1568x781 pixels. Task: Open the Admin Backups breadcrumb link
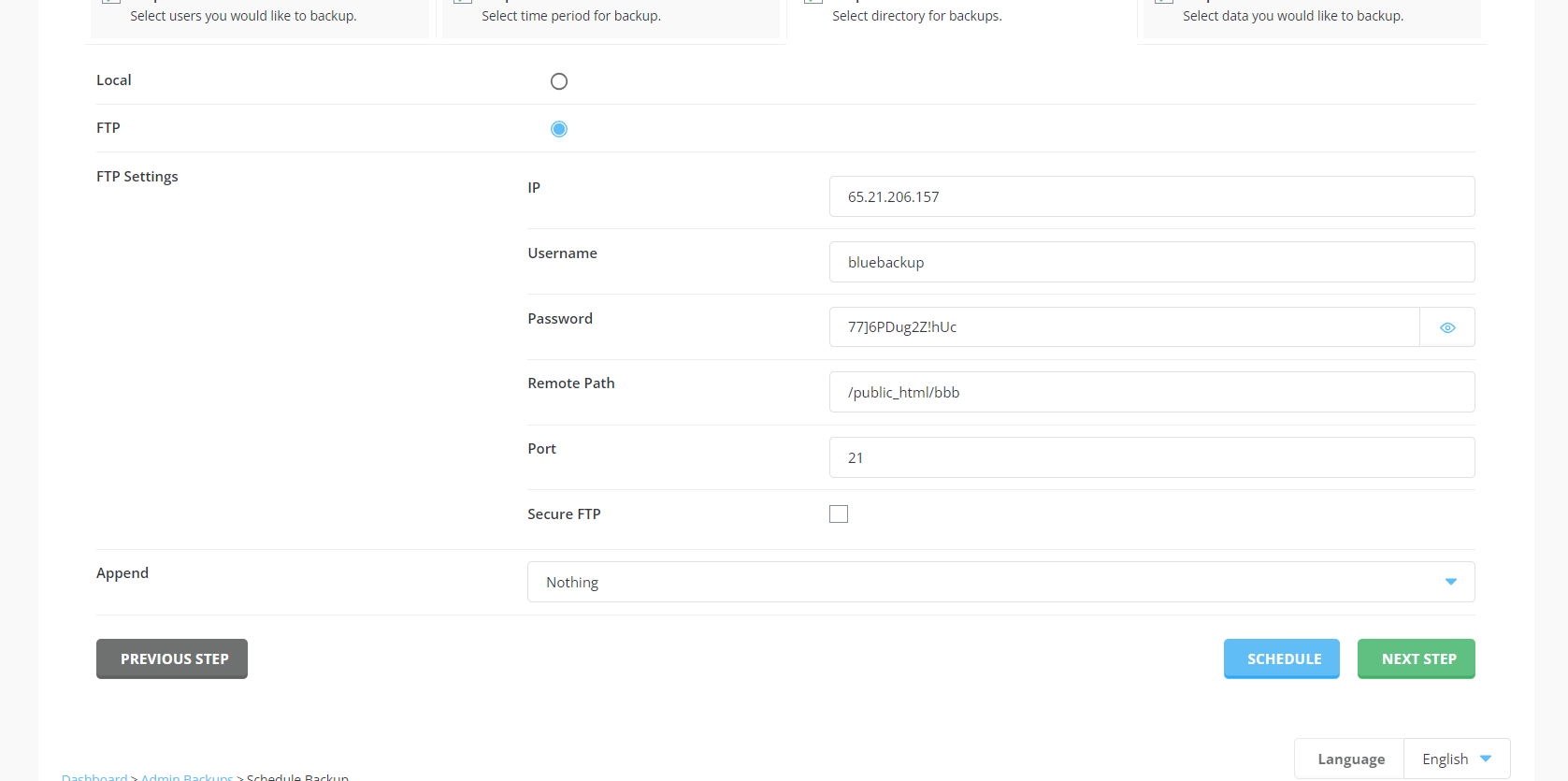(x=187, y=775)
